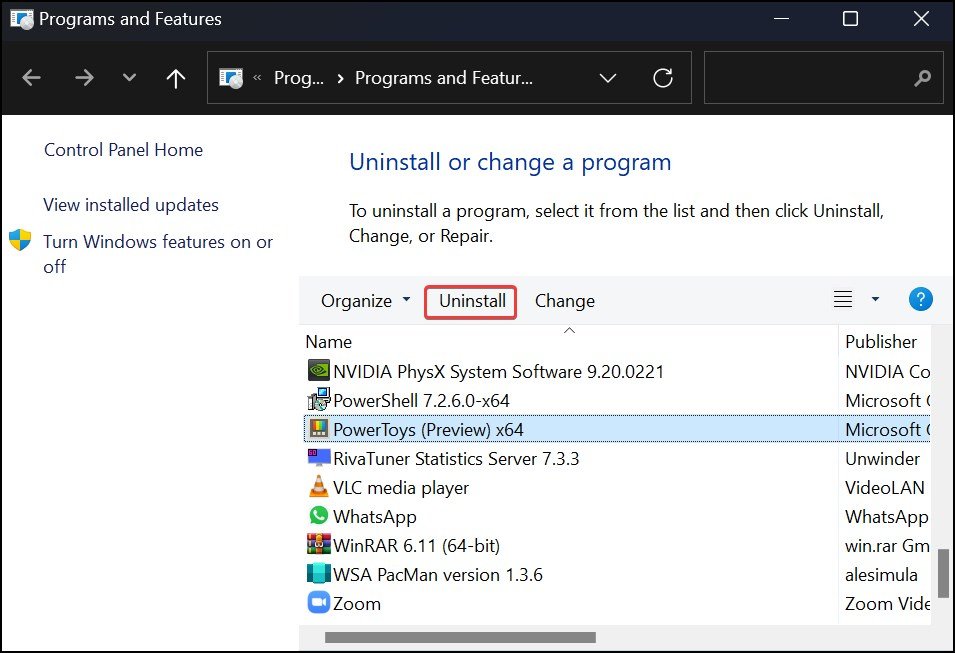Click the Up arrow navigation icon
This screenshot has height=653, width=955.
click(x=176, y=78)
